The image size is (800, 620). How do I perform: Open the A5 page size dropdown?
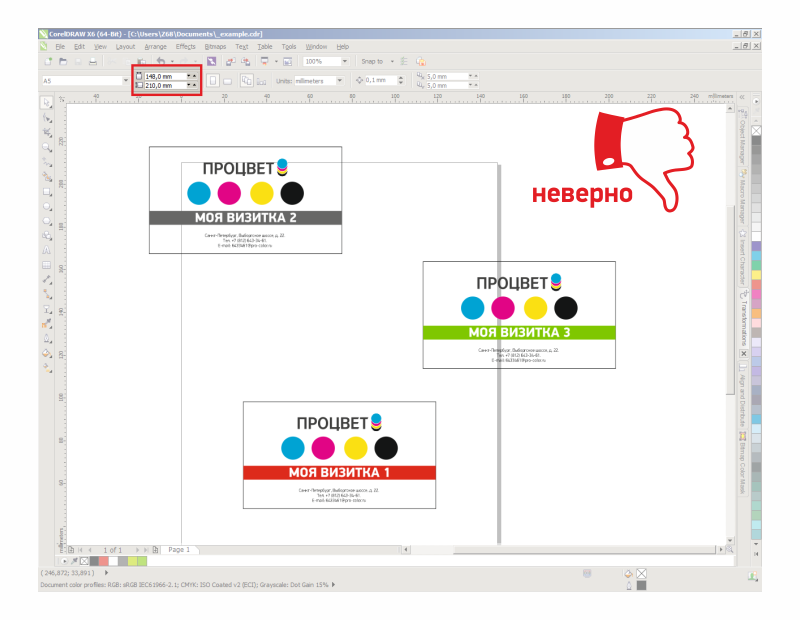pyautogui.click(x=126, y=81)
